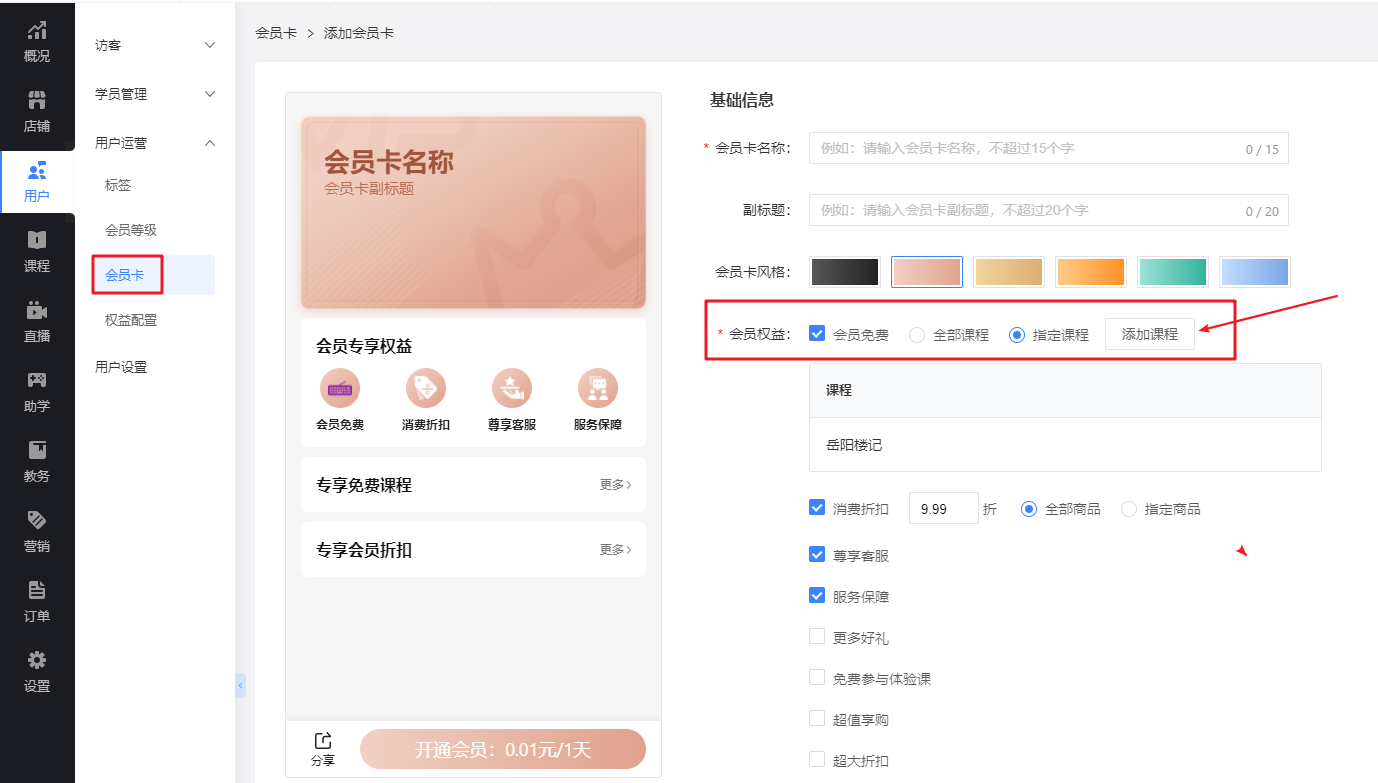Open the 订单 orders icon

click(37, 590)
